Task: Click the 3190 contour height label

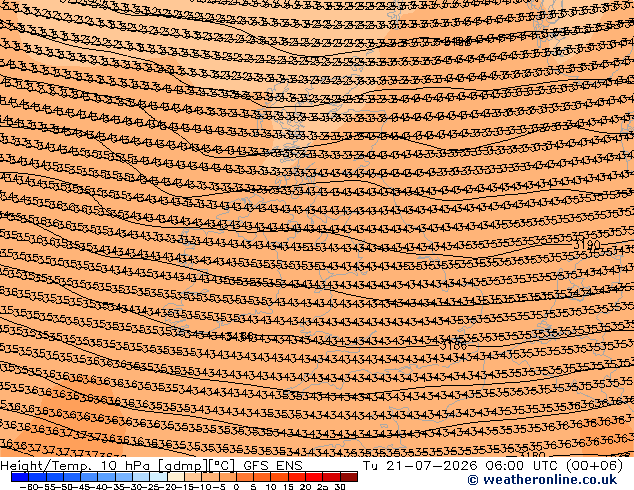Action: [587, 245]
